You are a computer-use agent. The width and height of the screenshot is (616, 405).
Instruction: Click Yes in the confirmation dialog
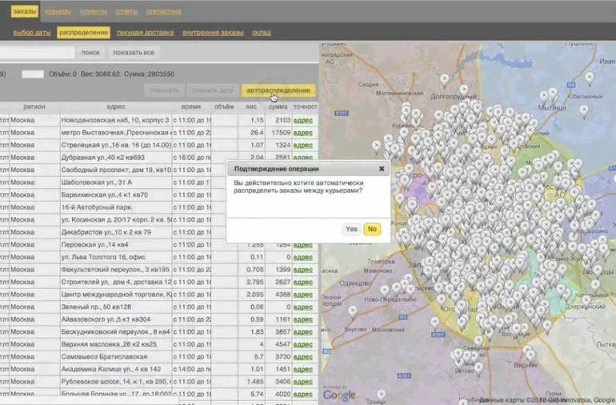(351, 229)
